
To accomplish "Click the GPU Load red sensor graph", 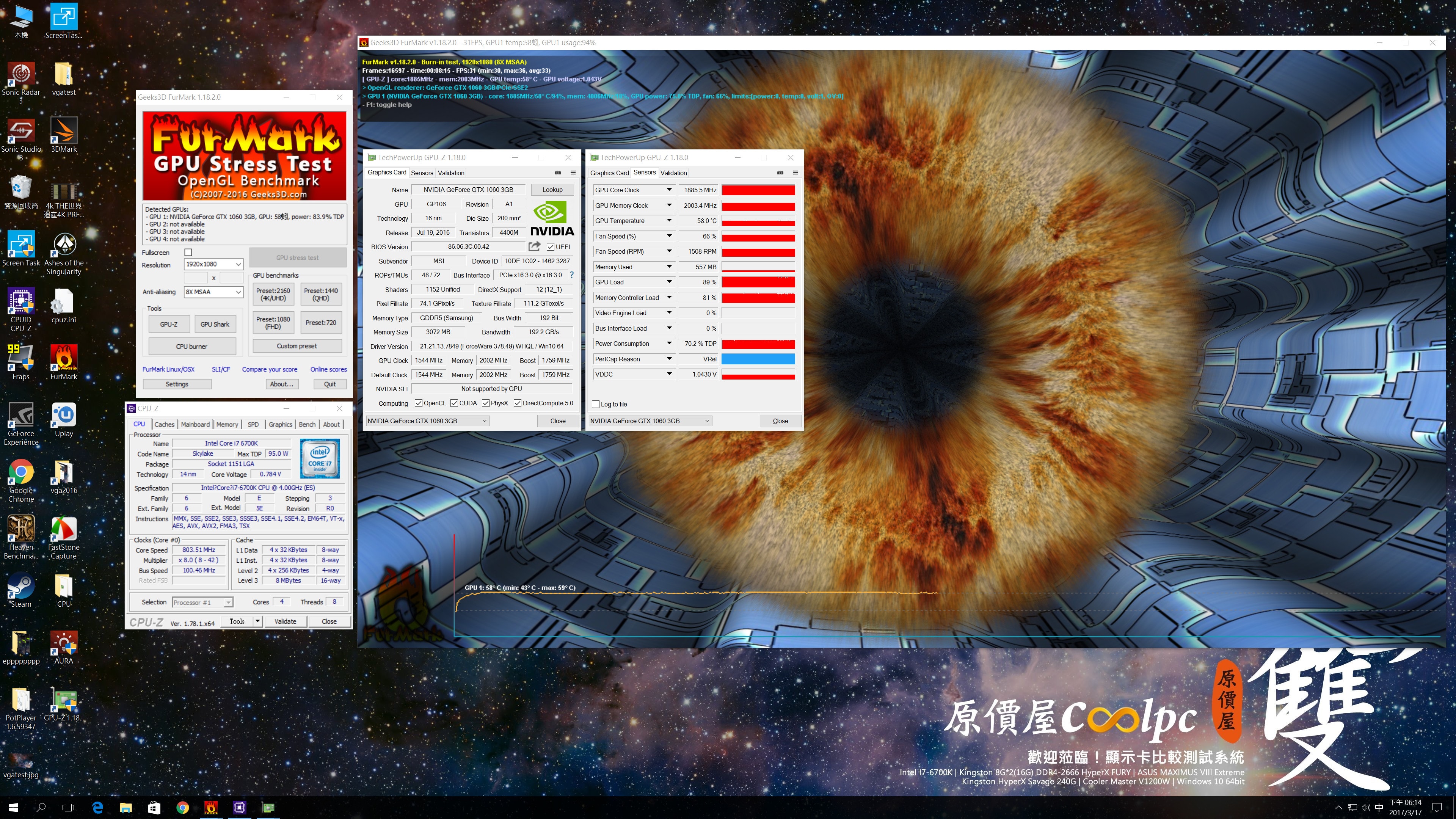I will pos(758,282).
